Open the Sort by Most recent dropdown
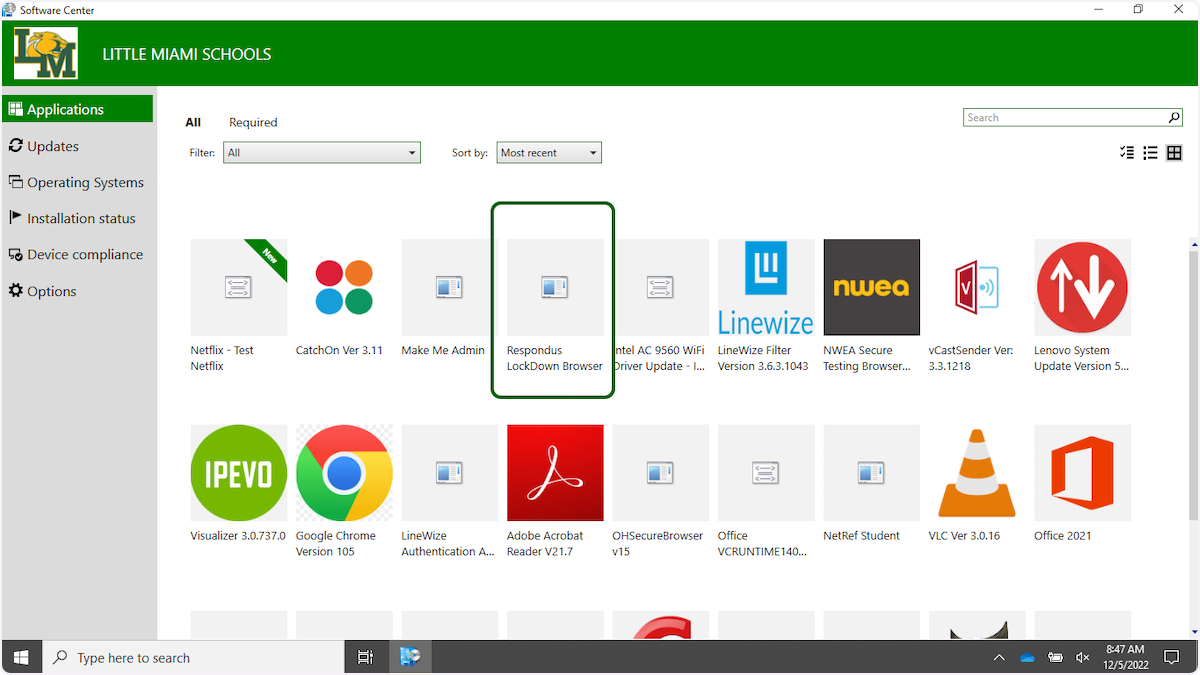 pyautogui.click(x=549, y=153)
